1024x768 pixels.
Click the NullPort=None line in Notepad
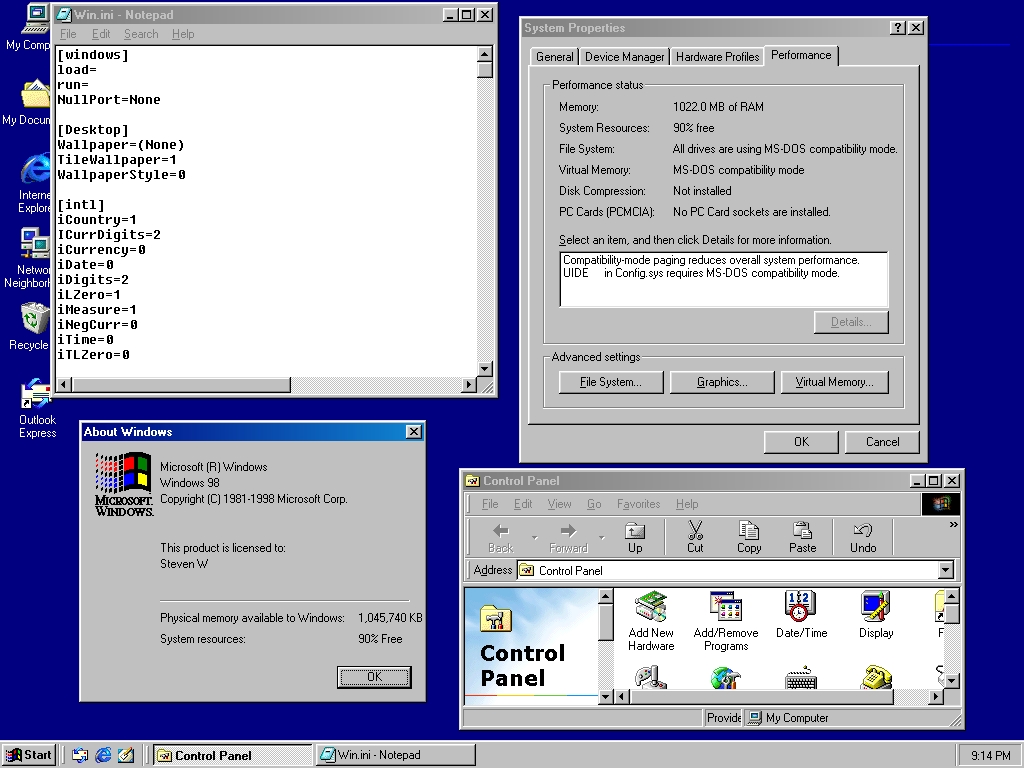(x=108, y=100)
